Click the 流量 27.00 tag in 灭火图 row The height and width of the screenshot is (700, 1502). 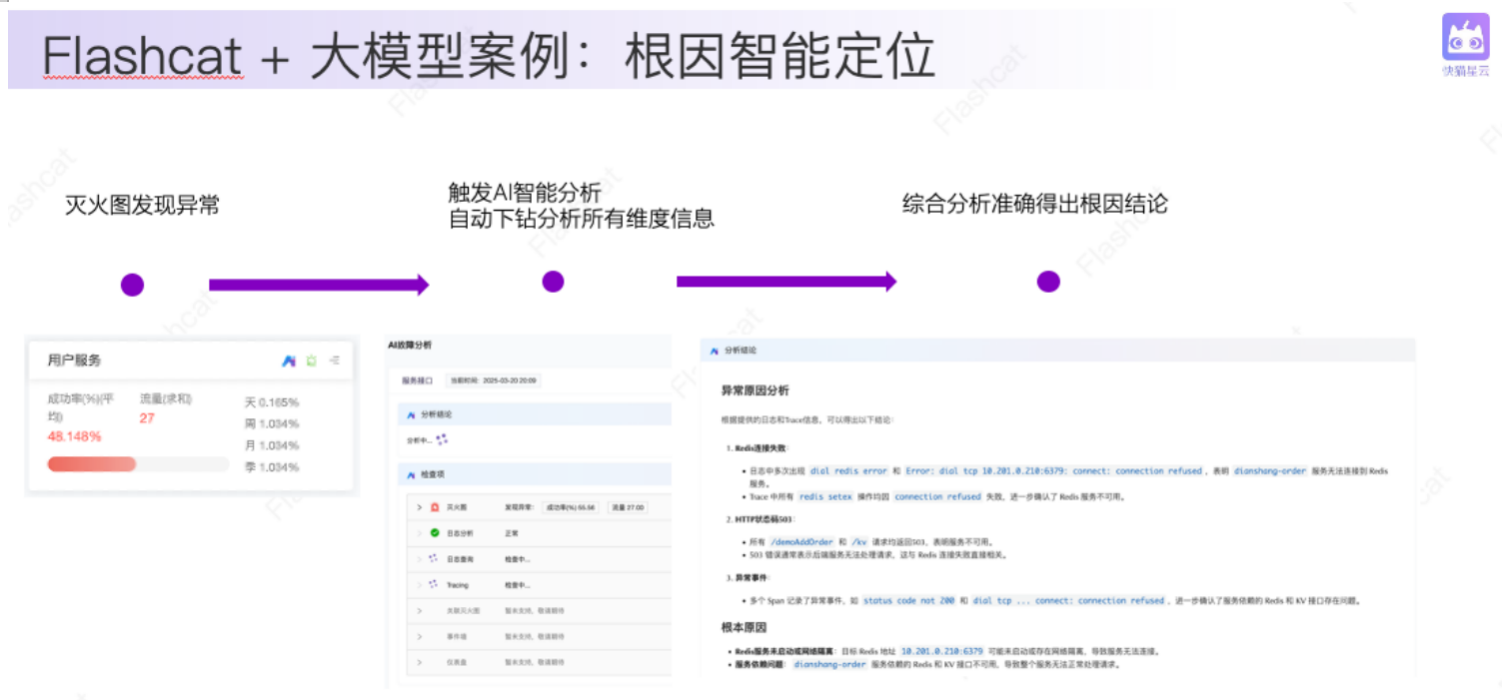pyautogui.click(x=626, y=508)
